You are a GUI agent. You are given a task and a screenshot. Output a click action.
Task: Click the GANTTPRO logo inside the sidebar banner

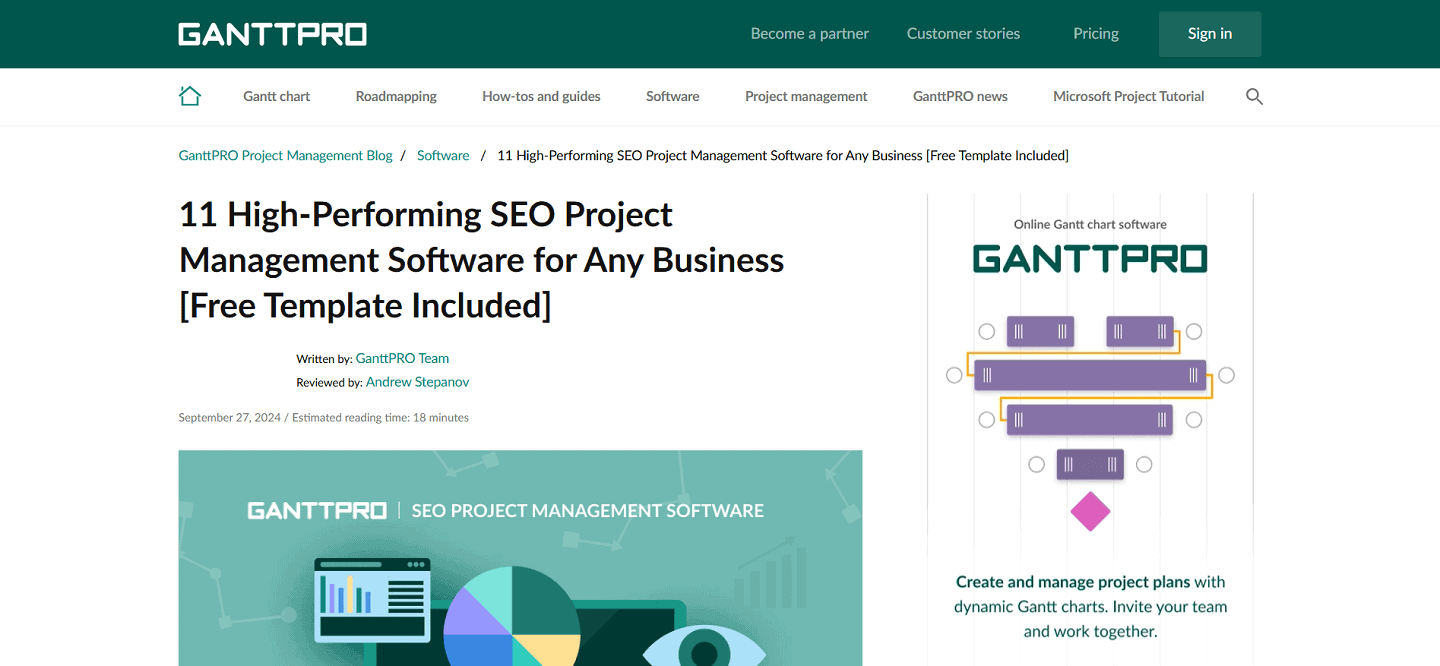coord(1089,257)
